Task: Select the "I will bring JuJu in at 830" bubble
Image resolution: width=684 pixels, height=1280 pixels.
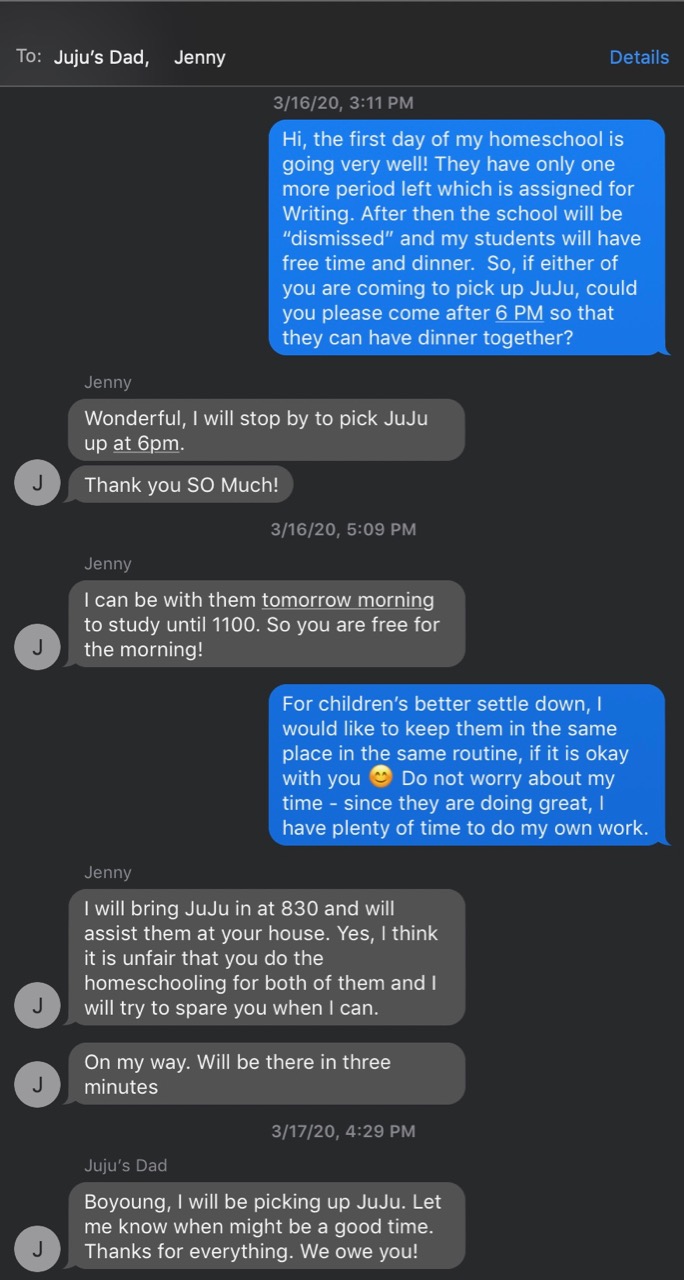Action: 265,957
